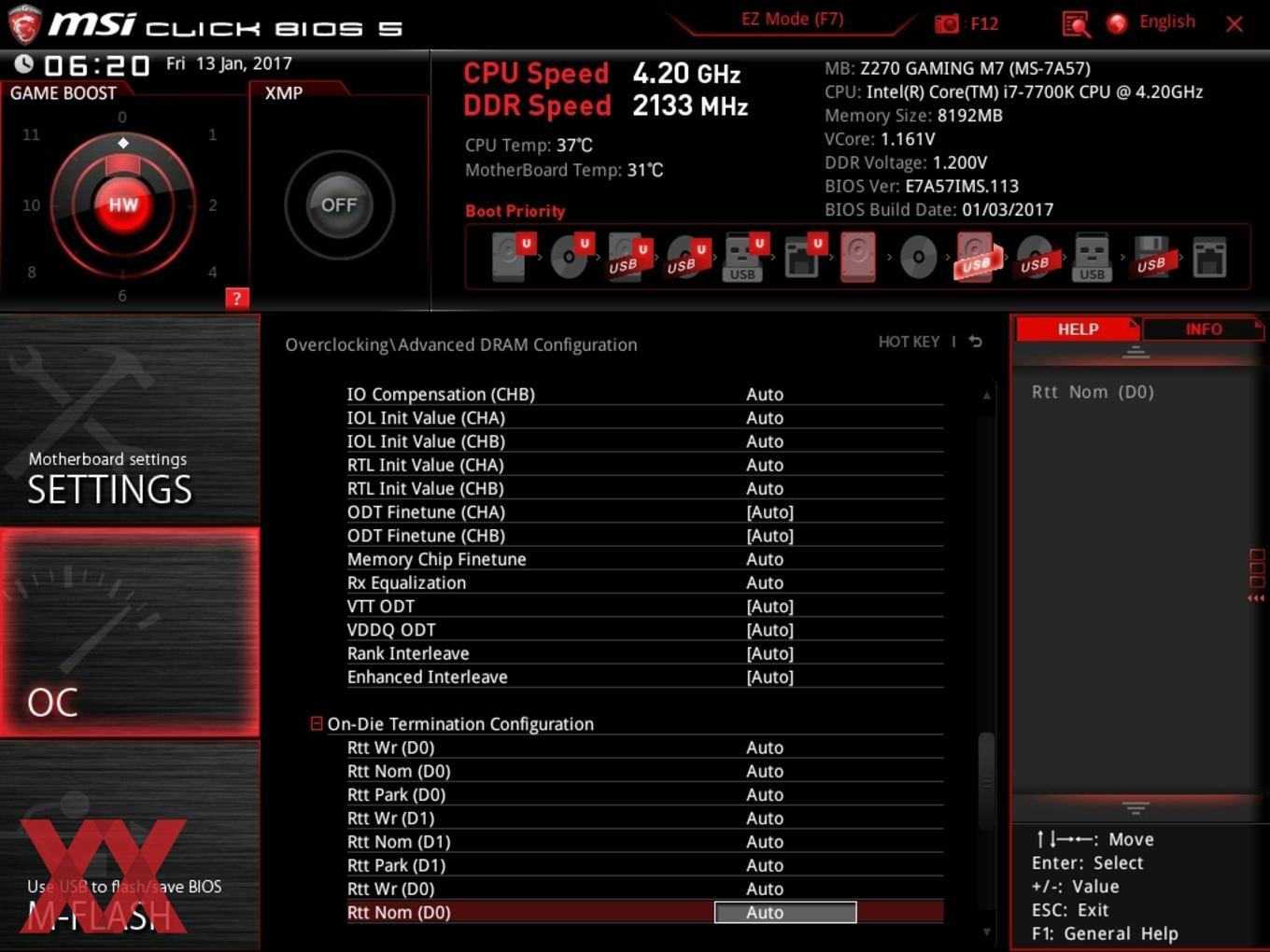The image size is (1270, 952).
Task: Click the globe language icon
Action: click(x=1117, y=23)
